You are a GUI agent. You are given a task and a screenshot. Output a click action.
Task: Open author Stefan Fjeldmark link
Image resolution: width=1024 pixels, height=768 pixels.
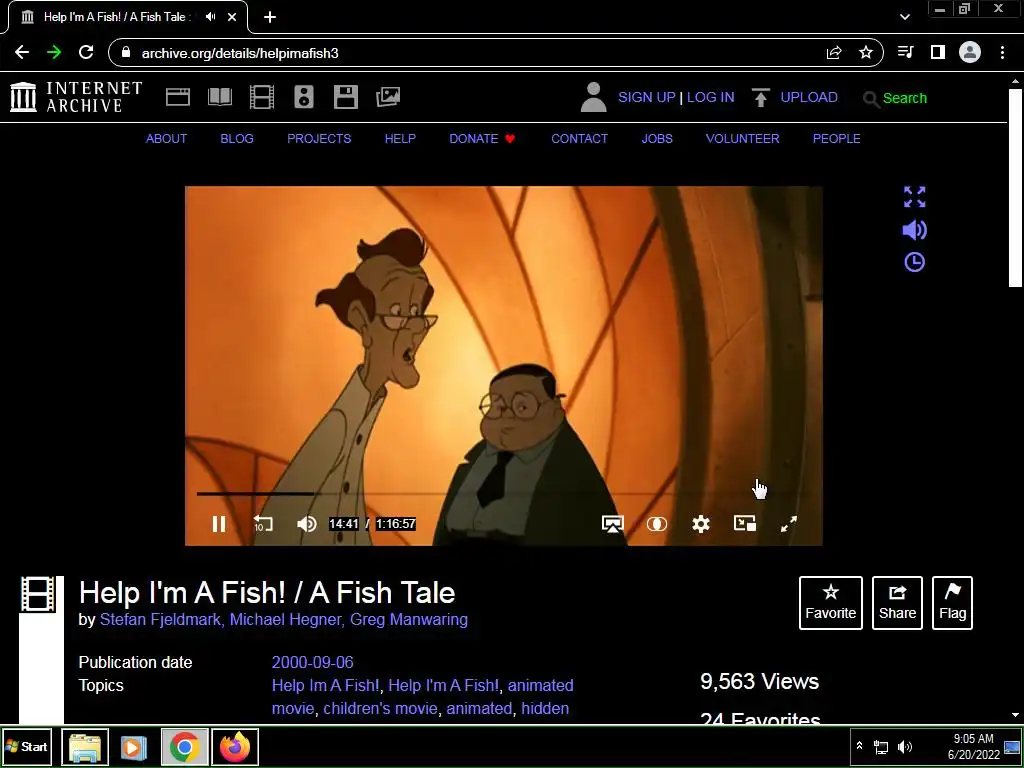pyautogui.click(x=161, y=620)
